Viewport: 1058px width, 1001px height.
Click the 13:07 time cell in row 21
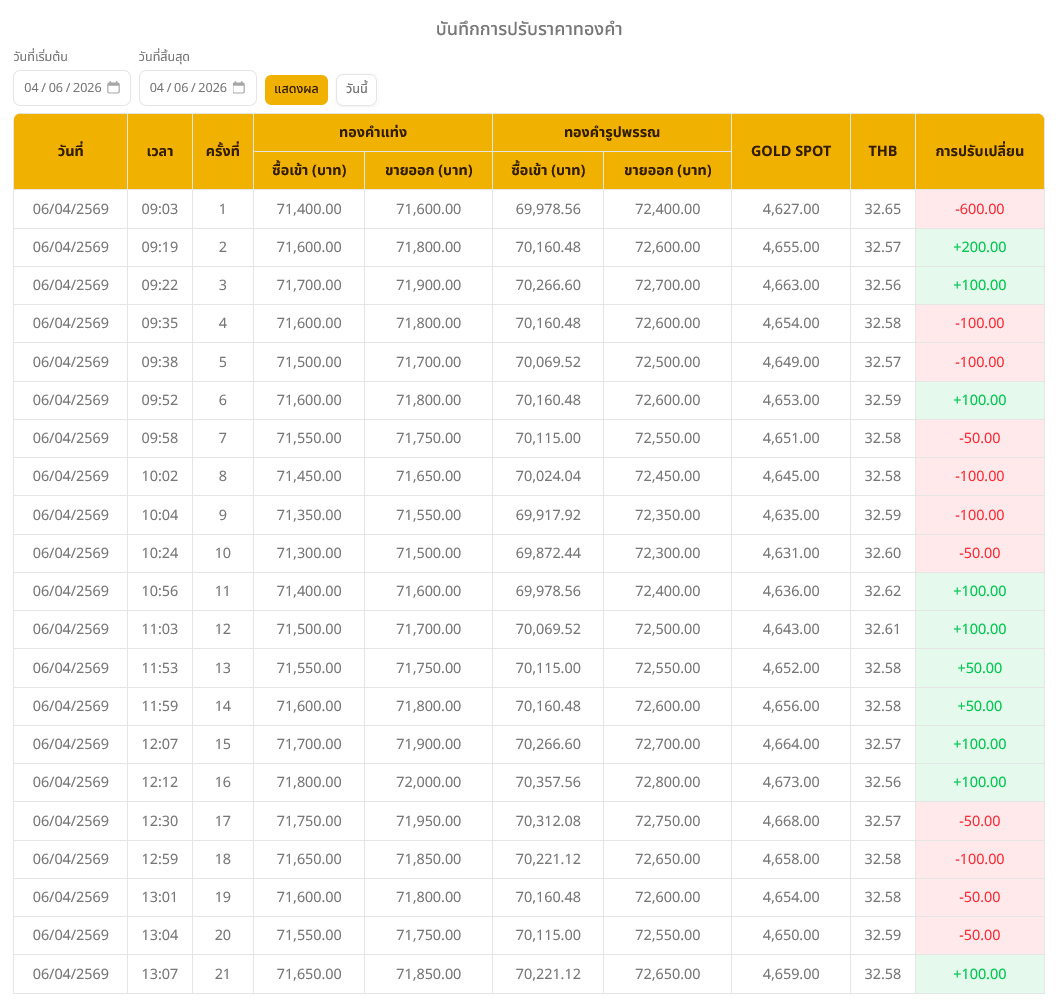(x=160, y=974)
